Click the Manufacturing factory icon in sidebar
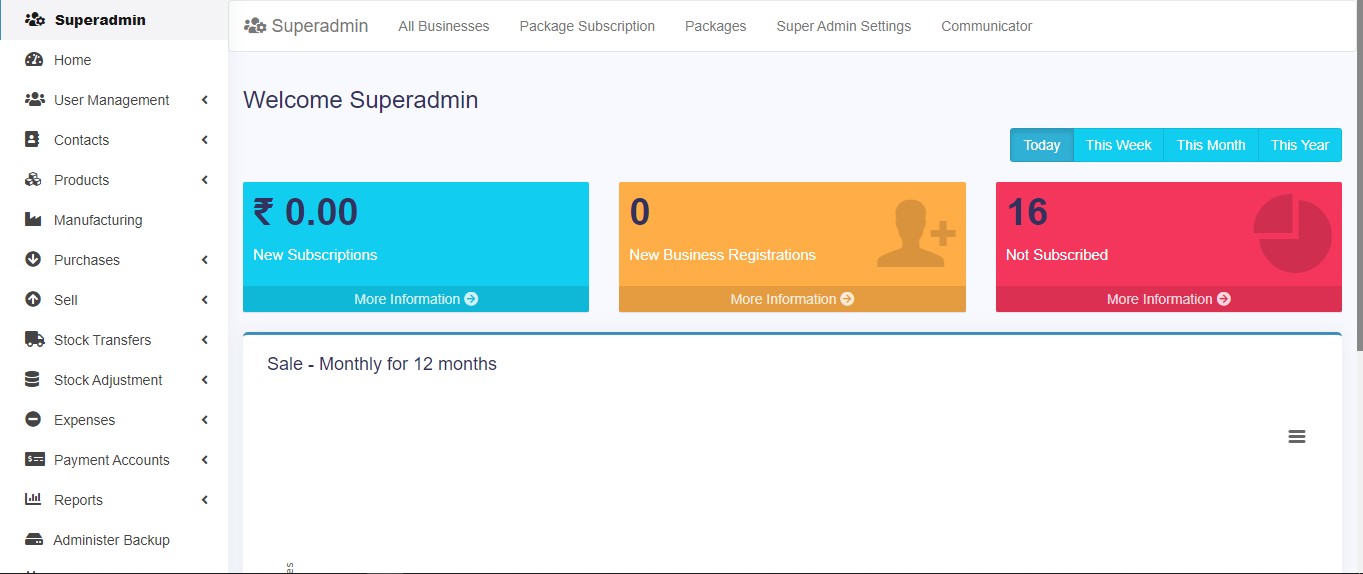The height and width of the screenshot is (574, 1363). (34, 220)
